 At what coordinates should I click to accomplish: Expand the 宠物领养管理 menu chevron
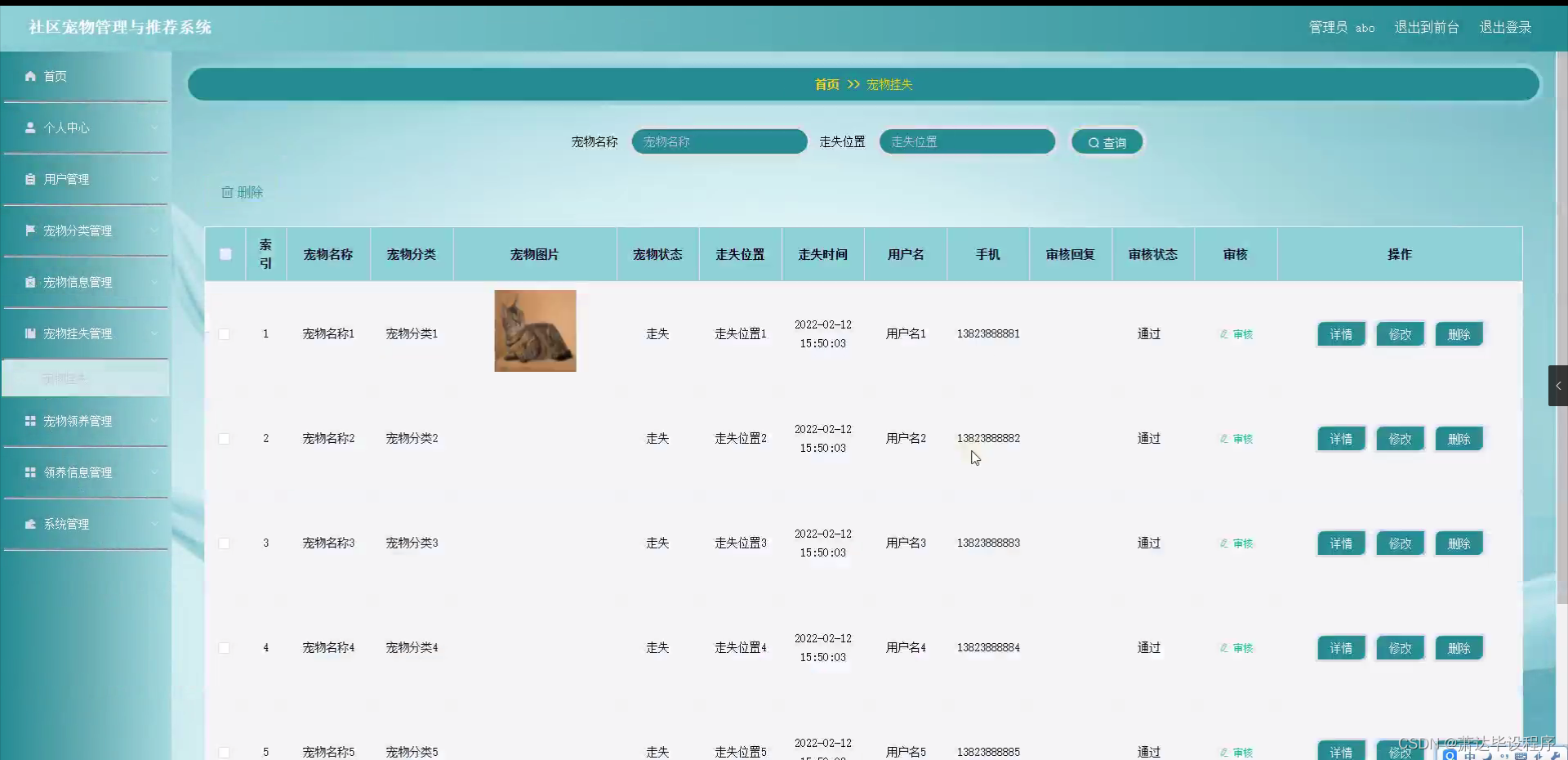click(x=154, y=421)
